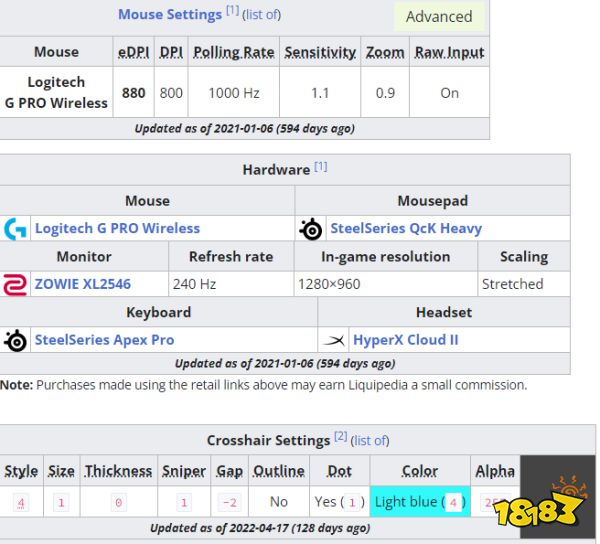Select the DPI value 800

pyautogui.click(x=171, y=93)
